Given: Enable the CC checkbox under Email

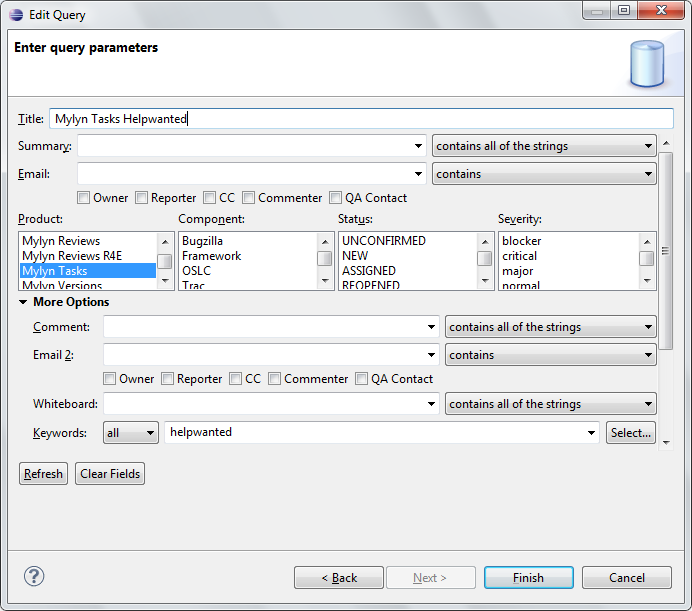Looking at the screenshot, I should [209, 197].
